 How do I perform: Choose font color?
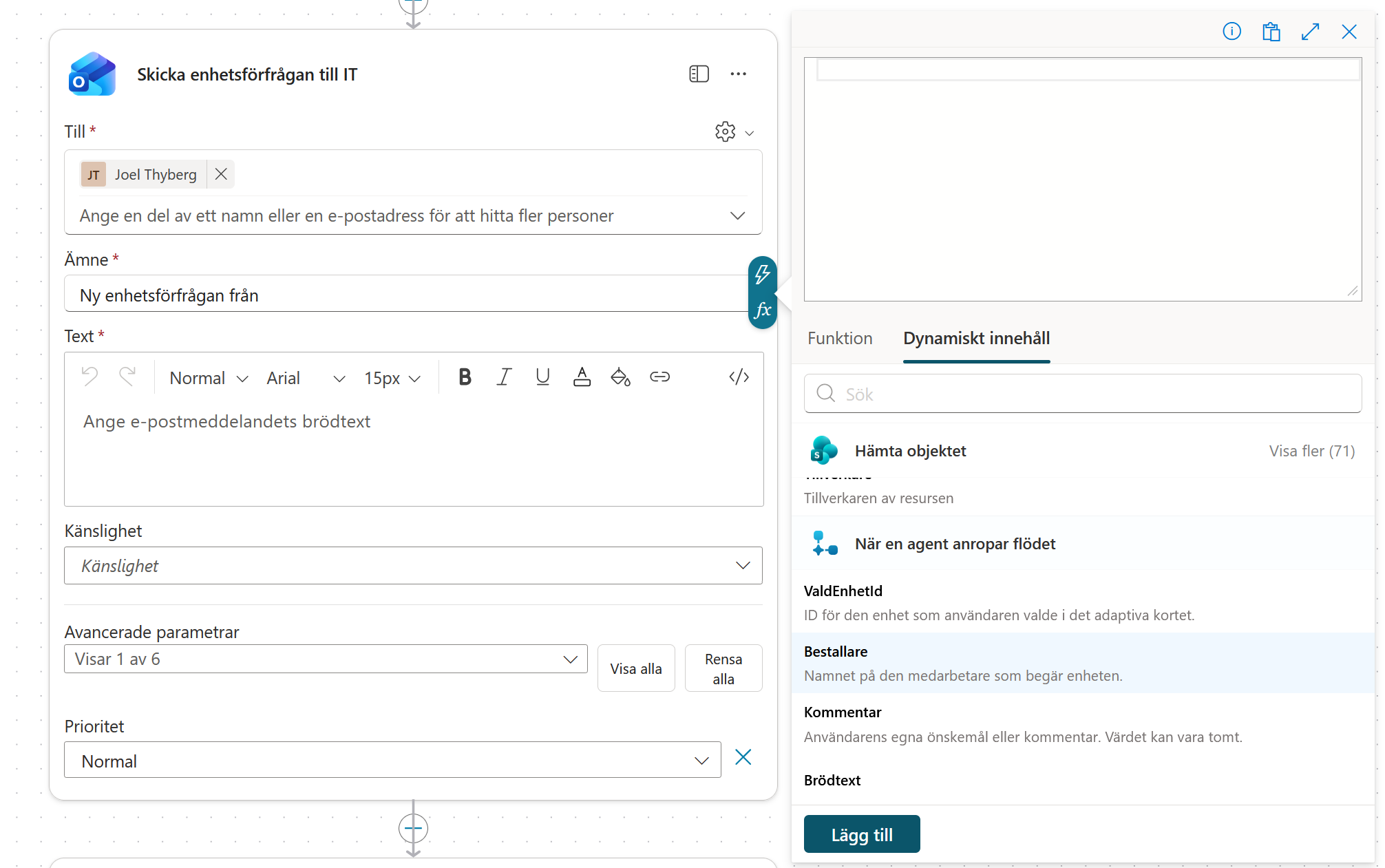[x=582, y=377]
